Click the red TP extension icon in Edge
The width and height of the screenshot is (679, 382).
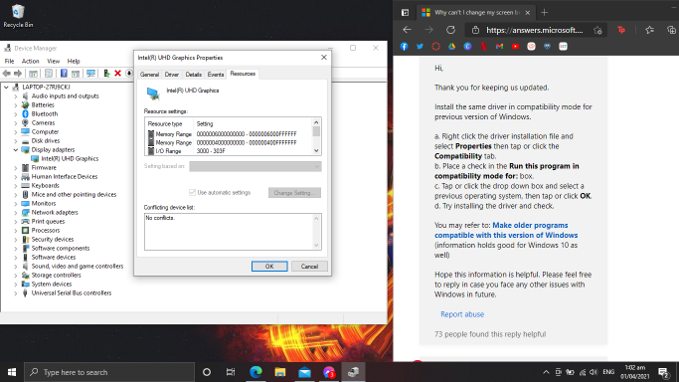pyautogui.click(x=621, y=30)
